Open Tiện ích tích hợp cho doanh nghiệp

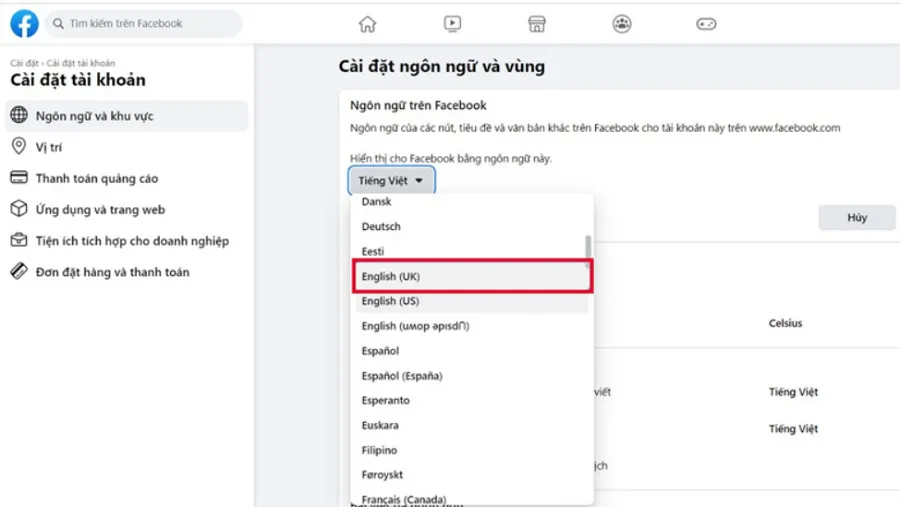[127, 241]
